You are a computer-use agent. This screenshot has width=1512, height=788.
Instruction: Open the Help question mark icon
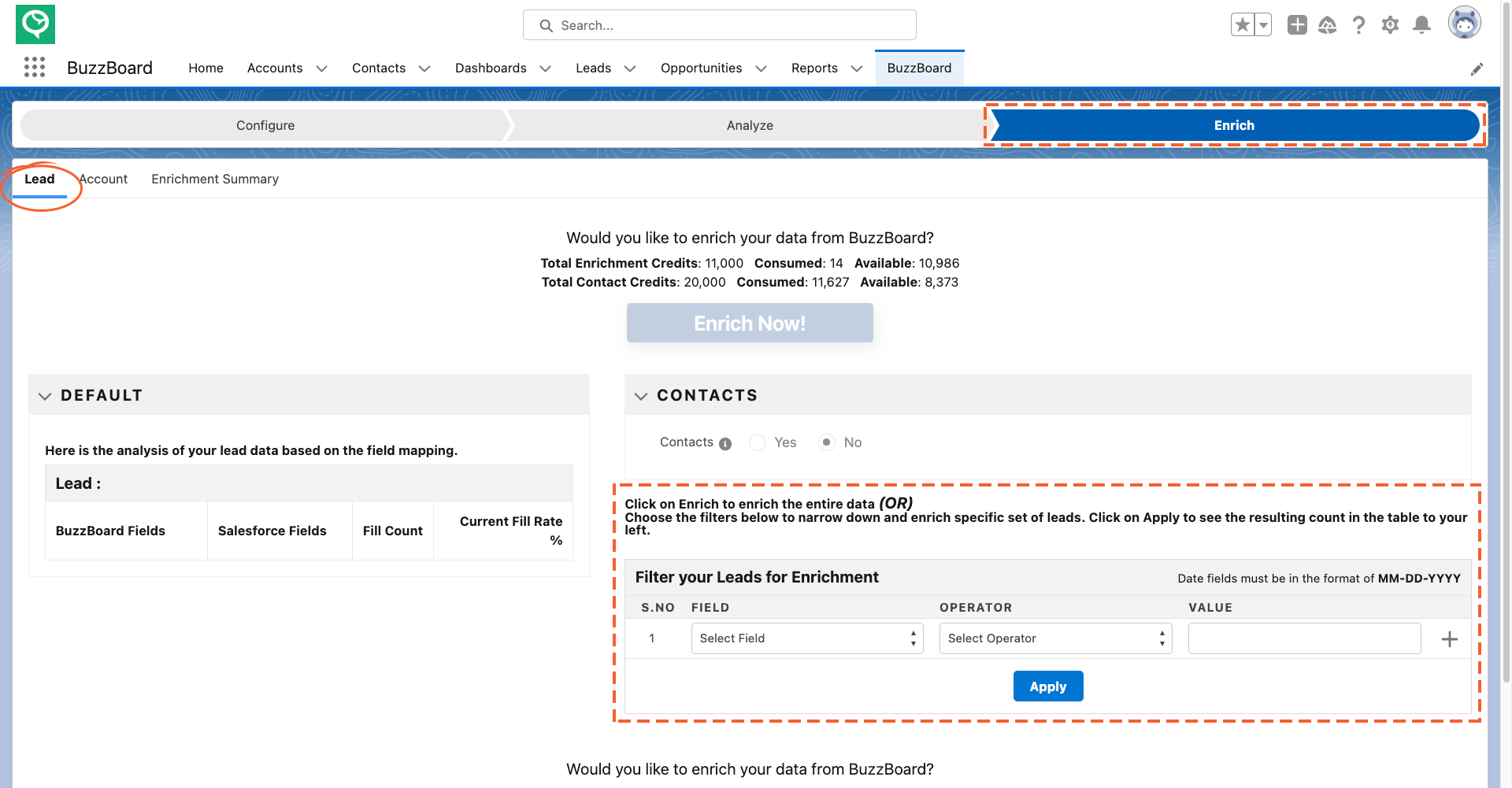coord(1359,25)
